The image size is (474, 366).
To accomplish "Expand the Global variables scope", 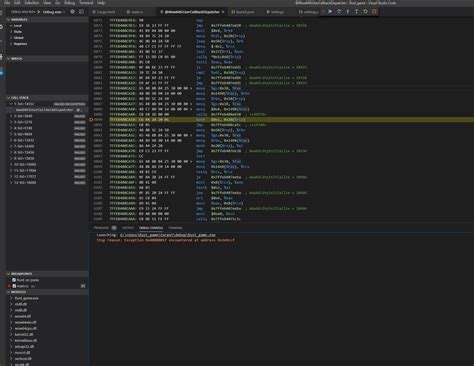I will point(47,38).
